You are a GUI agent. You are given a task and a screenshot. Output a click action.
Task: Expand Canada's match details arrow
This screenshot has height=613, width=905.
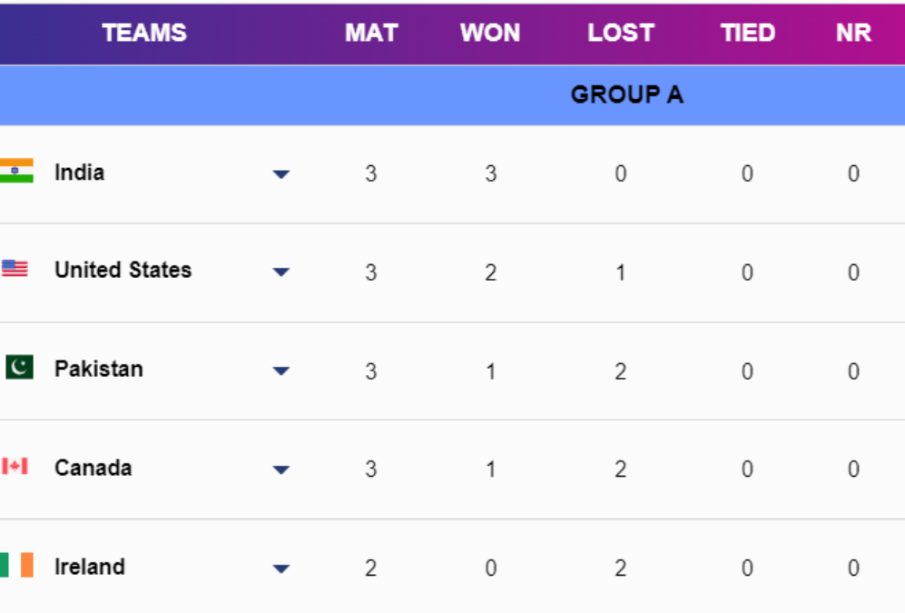(281, 469)
